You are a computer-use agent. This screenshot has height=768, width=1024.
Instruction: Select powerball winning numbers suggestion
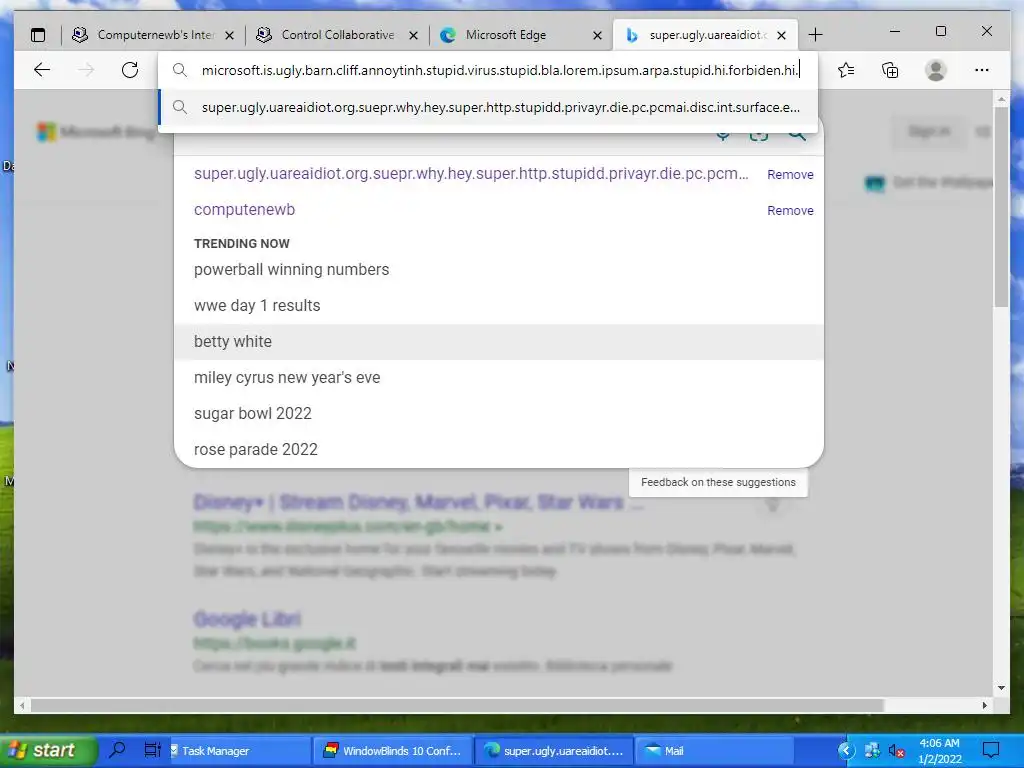coord(499,270)
